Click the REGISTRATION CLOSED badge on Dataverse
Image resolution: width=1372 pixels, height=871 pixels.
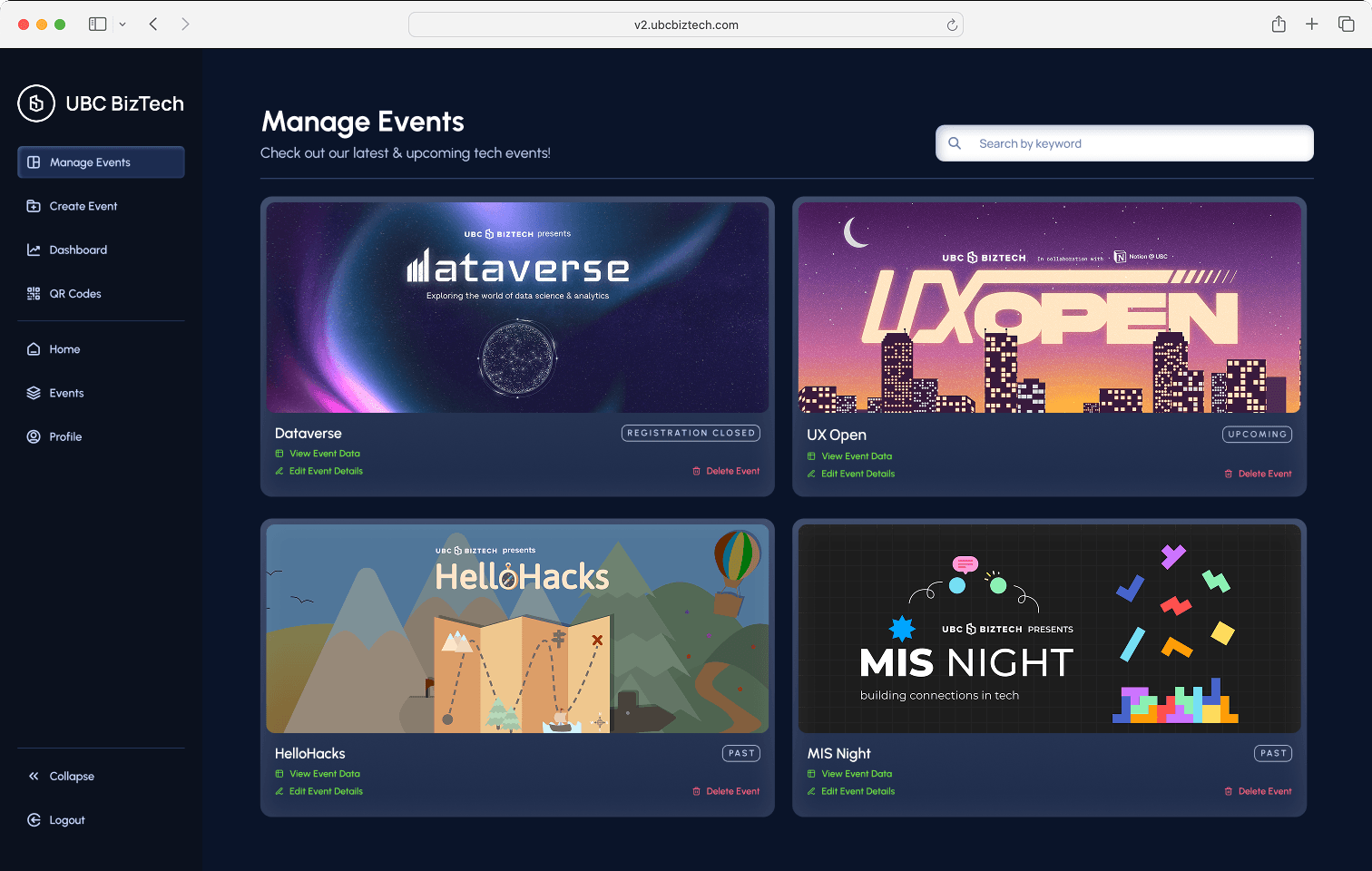[x=691, y=433]
